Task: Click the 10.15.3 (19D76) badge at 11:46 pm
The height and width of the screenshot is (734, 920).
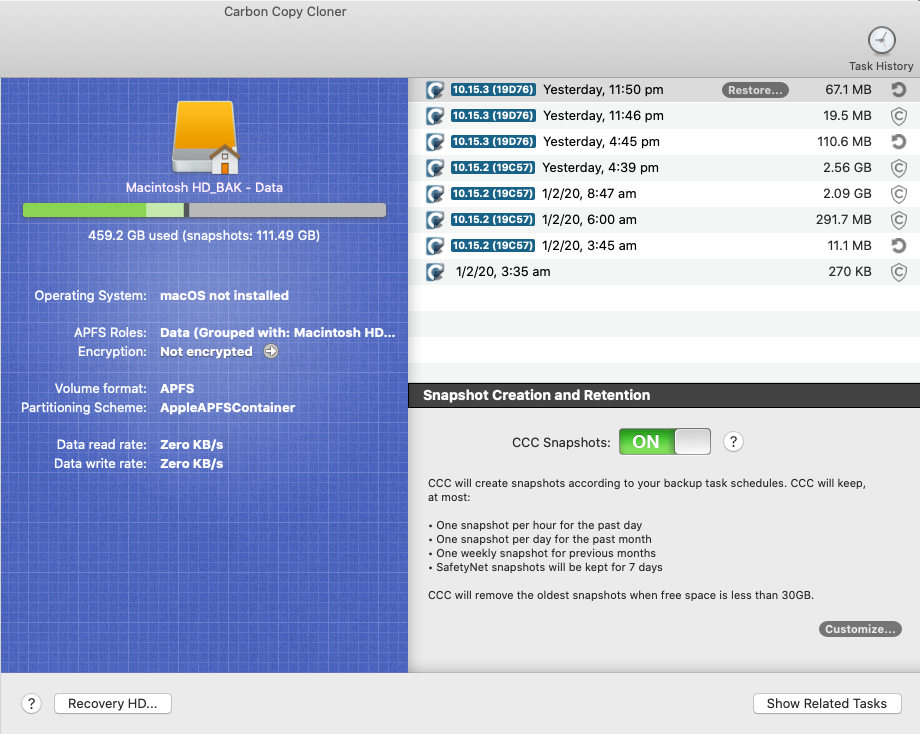Action: (493, 116)
